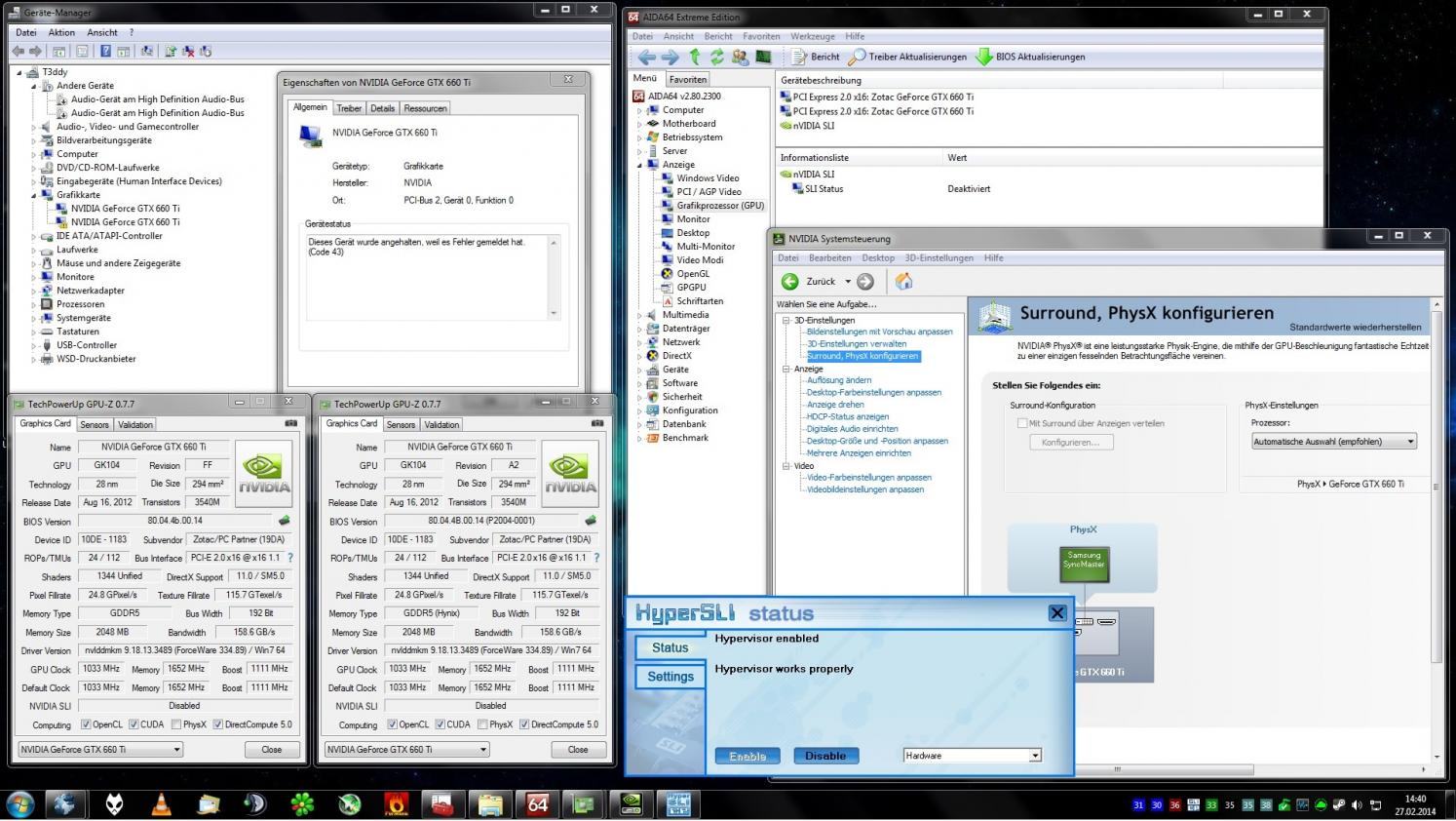The height and width of the screenshot is (821, 1456).
Task: Open HyperSLI Hardware mode dropdown
Action: tap(973, 756)
